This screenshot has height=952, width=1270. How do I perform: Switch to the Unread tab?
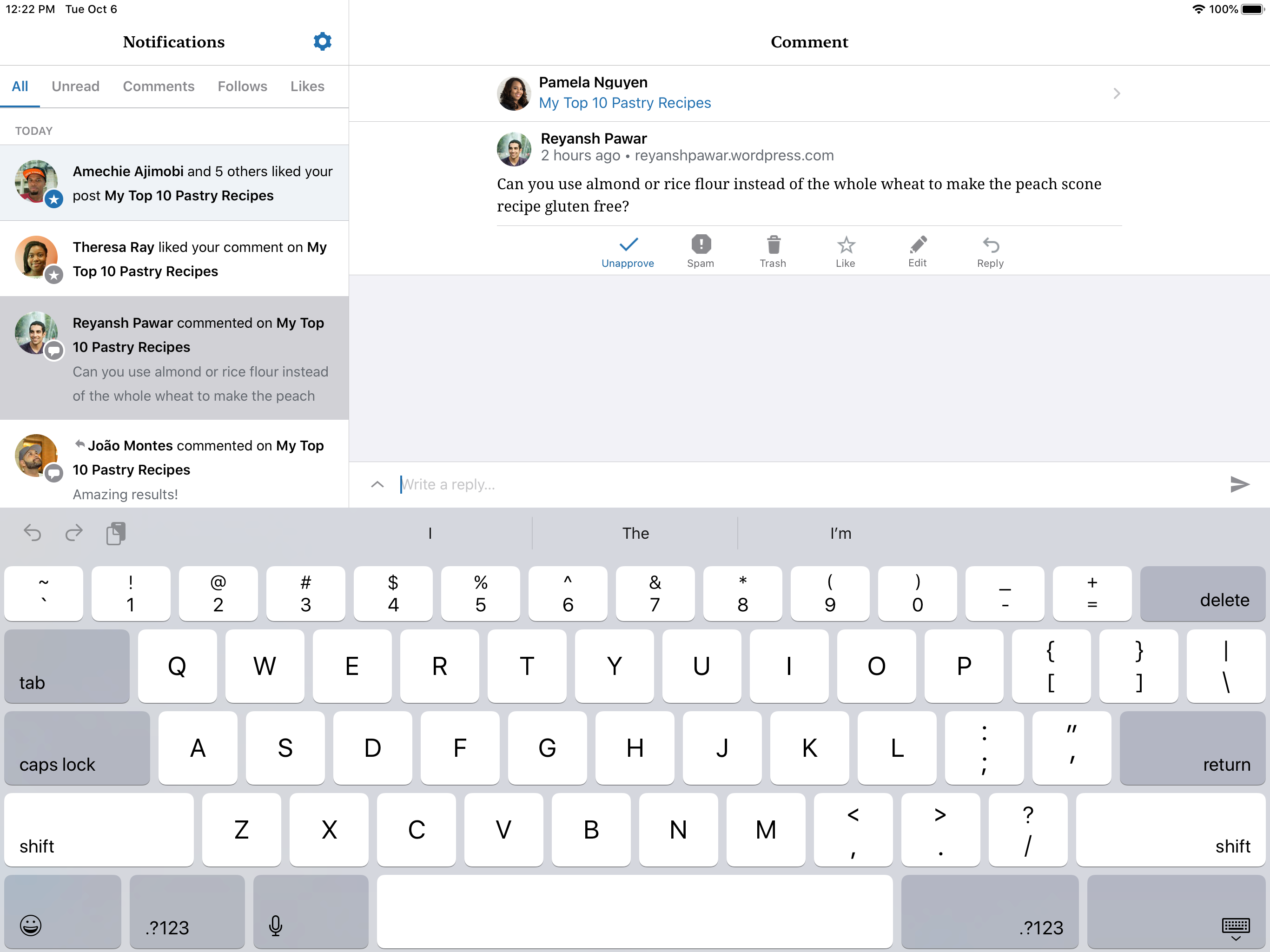[76, 86]
